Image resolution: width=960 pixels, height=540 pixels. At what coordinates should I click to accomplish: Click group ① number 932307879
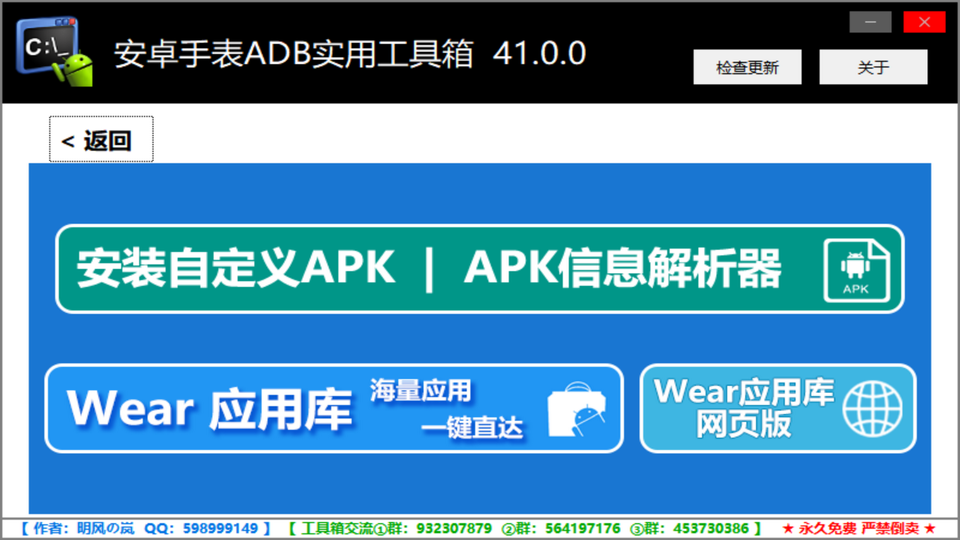[x=454, y=528]
